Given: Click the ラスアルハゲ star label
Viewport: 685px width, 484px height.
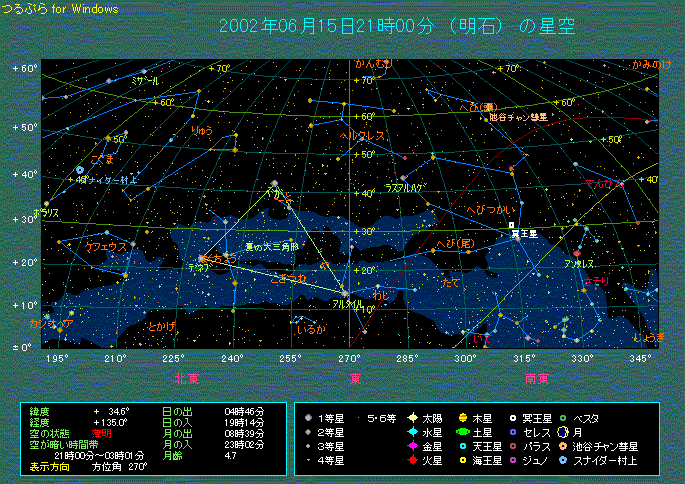Looking at the screenshot, I should [x=404, y=188].
